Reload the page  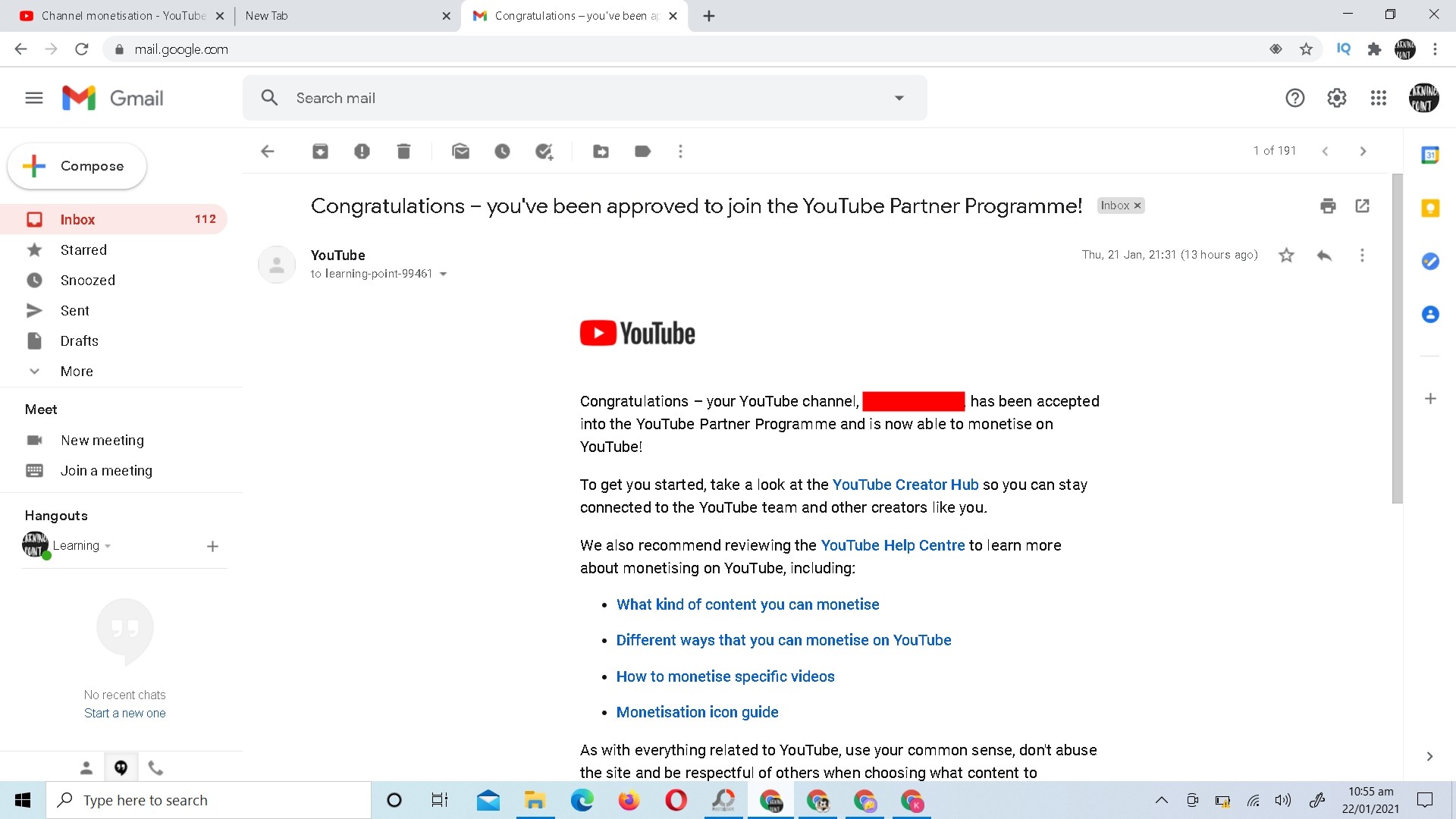(82, 49)
